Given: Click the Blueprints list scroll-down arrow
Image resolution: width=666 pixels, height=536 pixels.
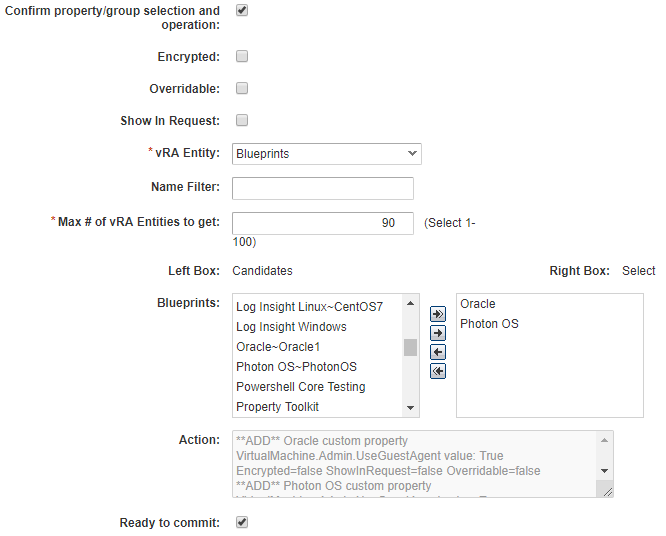Looking at the screenshot, I should 410,408.
